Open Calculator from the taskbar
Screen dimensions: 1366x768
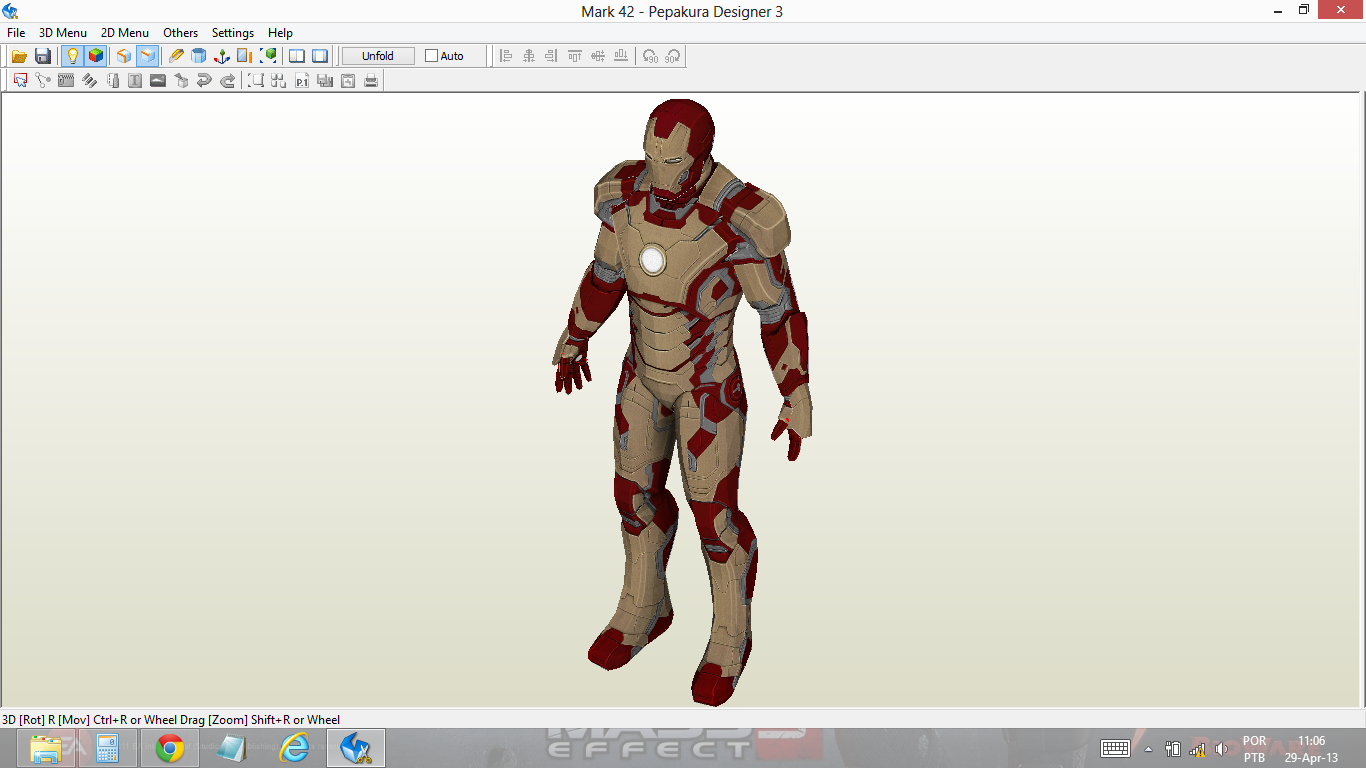[107, 748]
